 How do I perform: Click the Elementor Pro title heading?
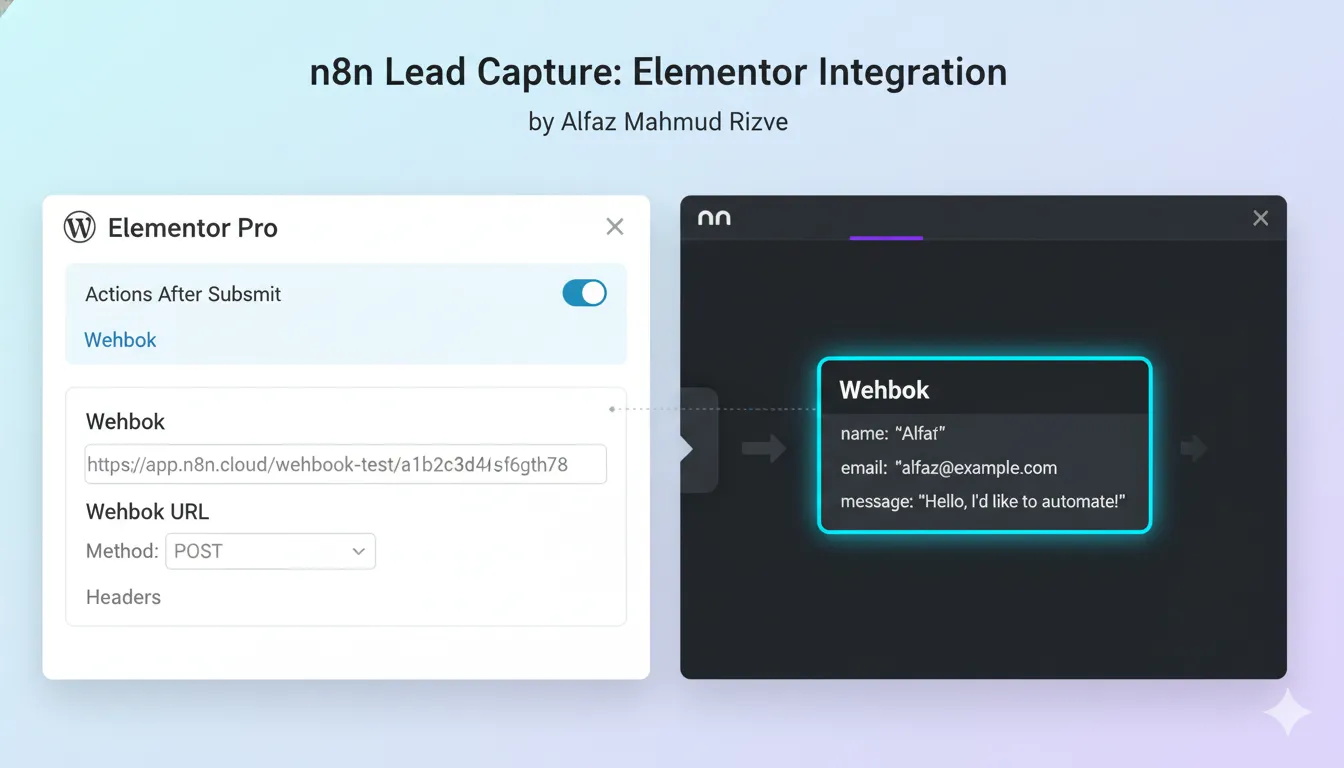pos(192,228)
